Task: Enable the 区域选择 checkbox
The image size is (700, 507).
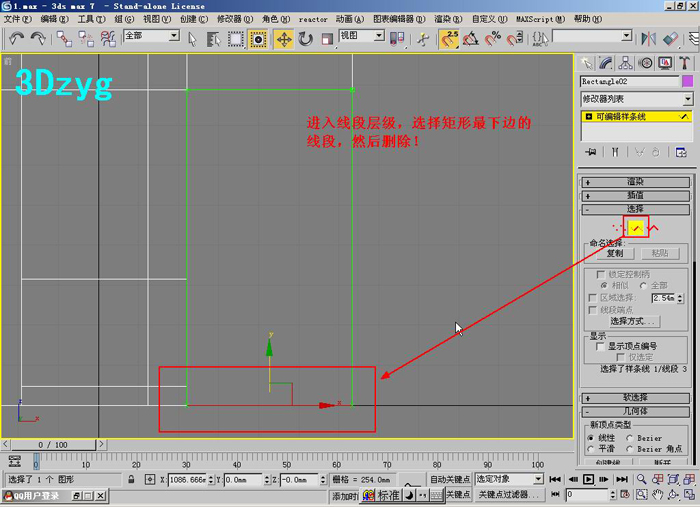Action: pos(593,298)
